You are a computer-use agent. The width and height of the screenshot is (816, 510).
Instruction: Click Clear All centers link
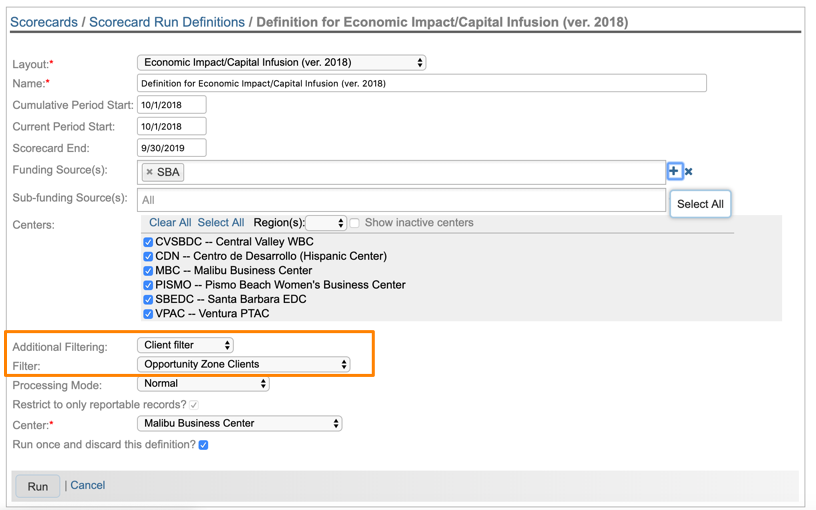(x=170, y=223)
